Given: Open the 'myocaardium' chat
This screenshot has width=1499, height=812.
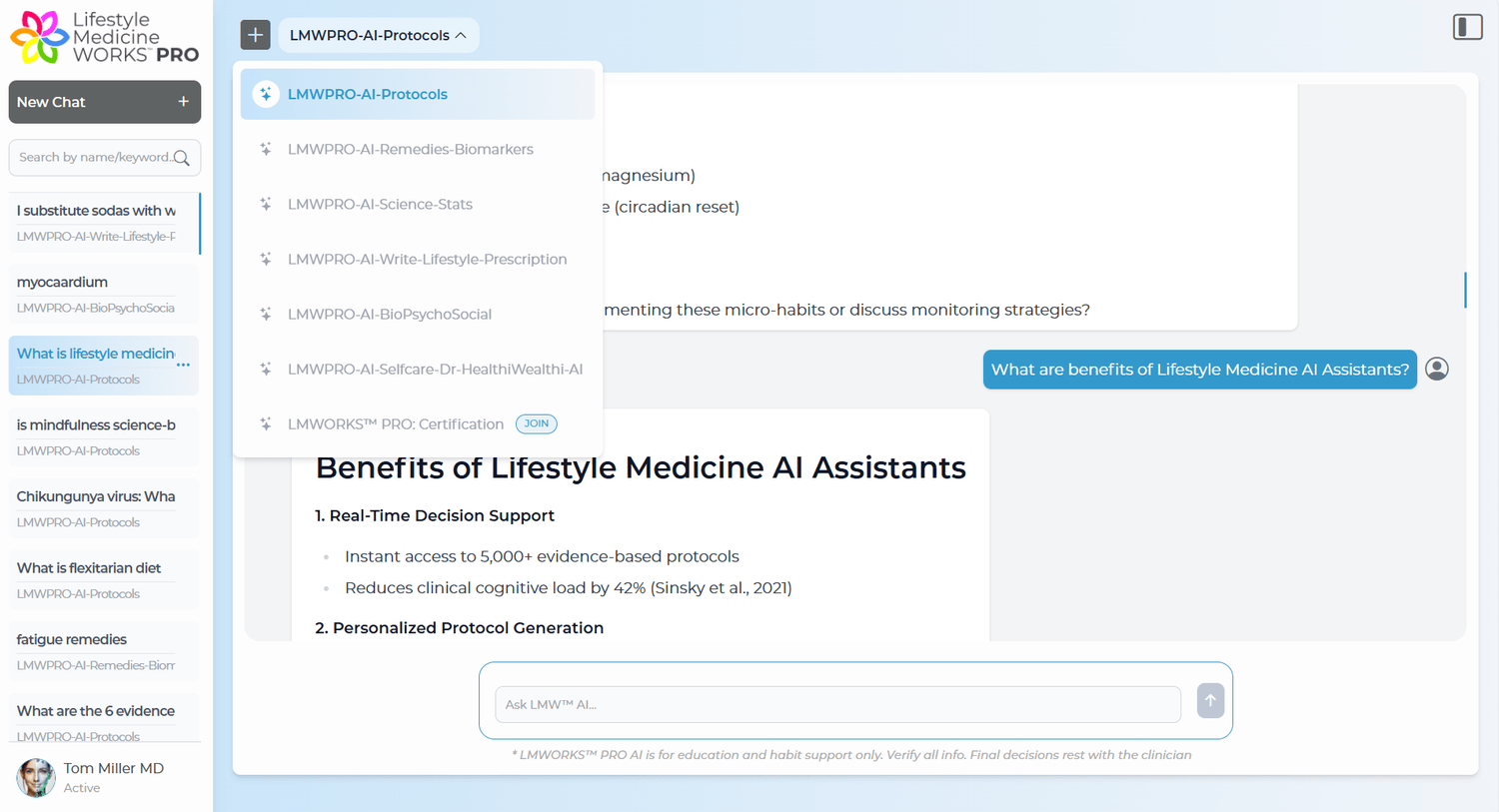Looking at the screenshot, I should pyautogui.click(x=104, y=295).
